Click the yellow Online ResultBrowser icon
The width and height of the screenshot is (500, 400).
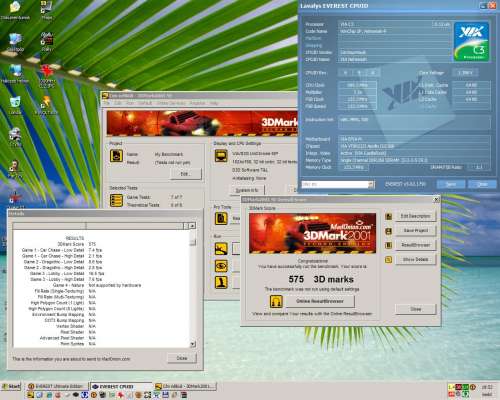click(x=276, y=301)
